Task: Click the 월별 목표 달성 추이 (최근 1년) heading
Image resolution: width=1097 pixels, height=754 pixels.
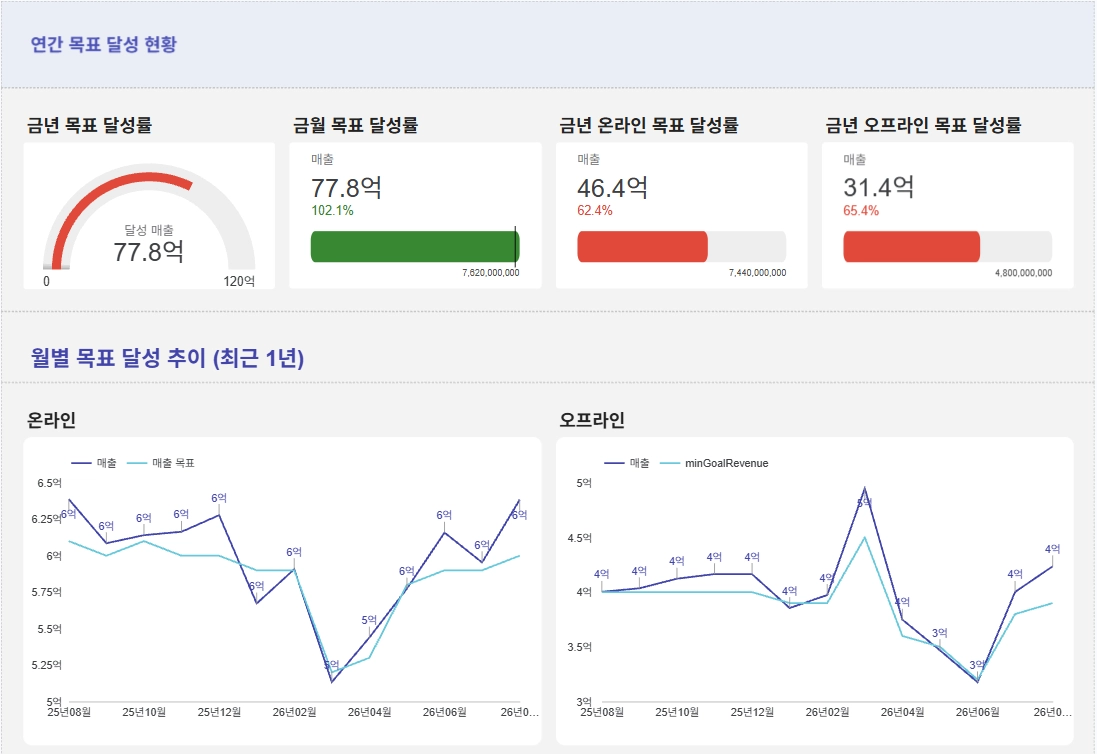Action: (167, 358)
